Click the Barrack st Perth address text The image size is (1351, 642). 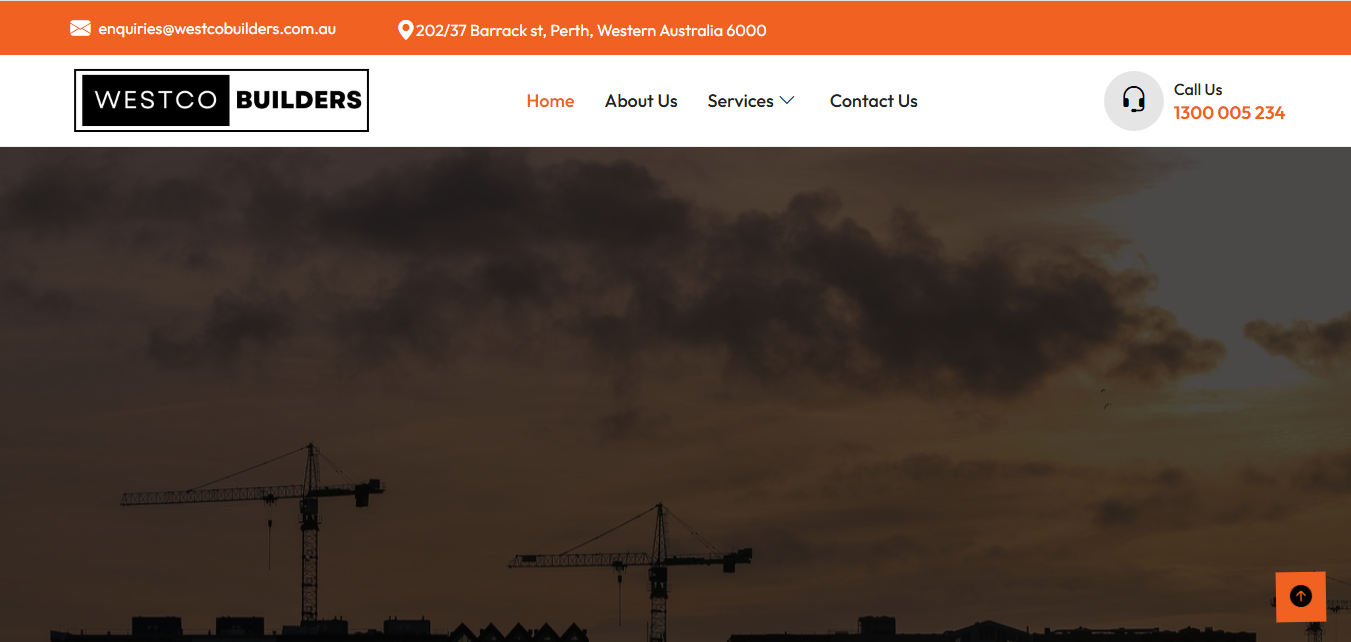pos(591,30)
